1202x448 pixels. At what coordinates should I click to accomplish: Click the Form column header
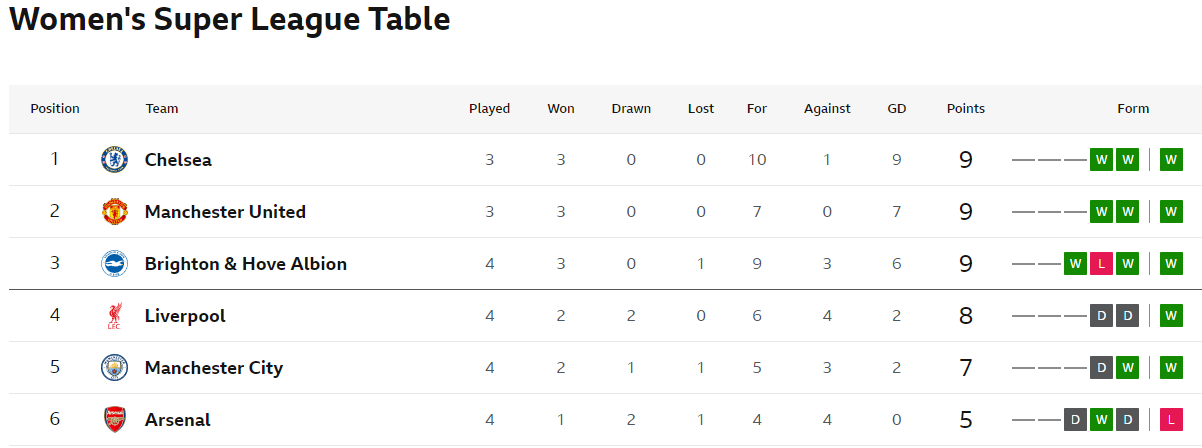(1133, 109)
